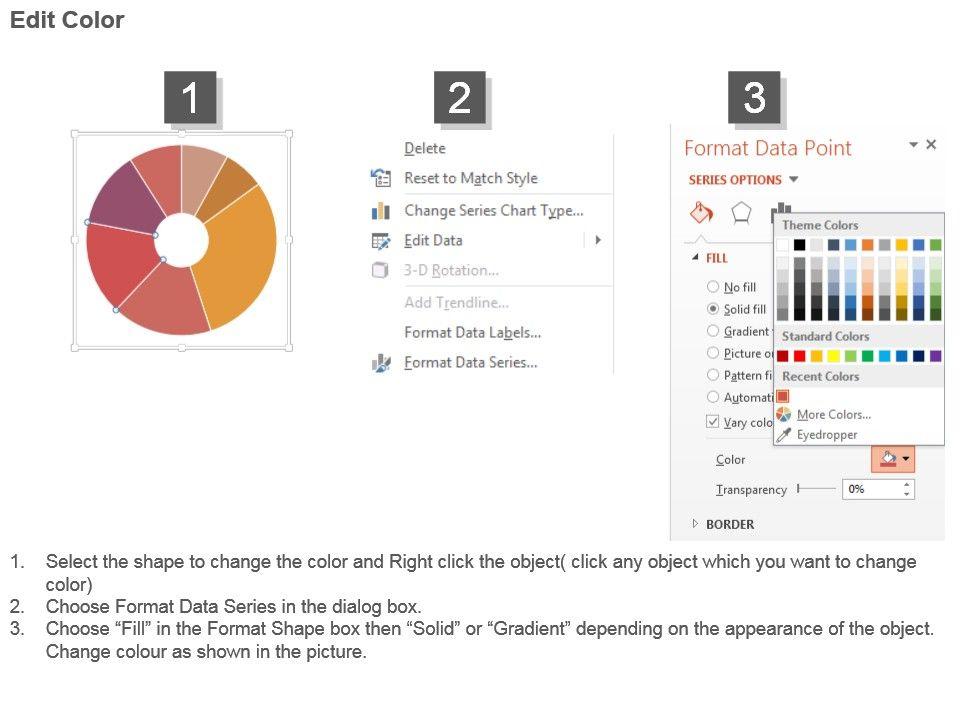This screenshot has height=720, width=960.
Task: Toggle the Vary colors checkbox
Action: [713, 422]
